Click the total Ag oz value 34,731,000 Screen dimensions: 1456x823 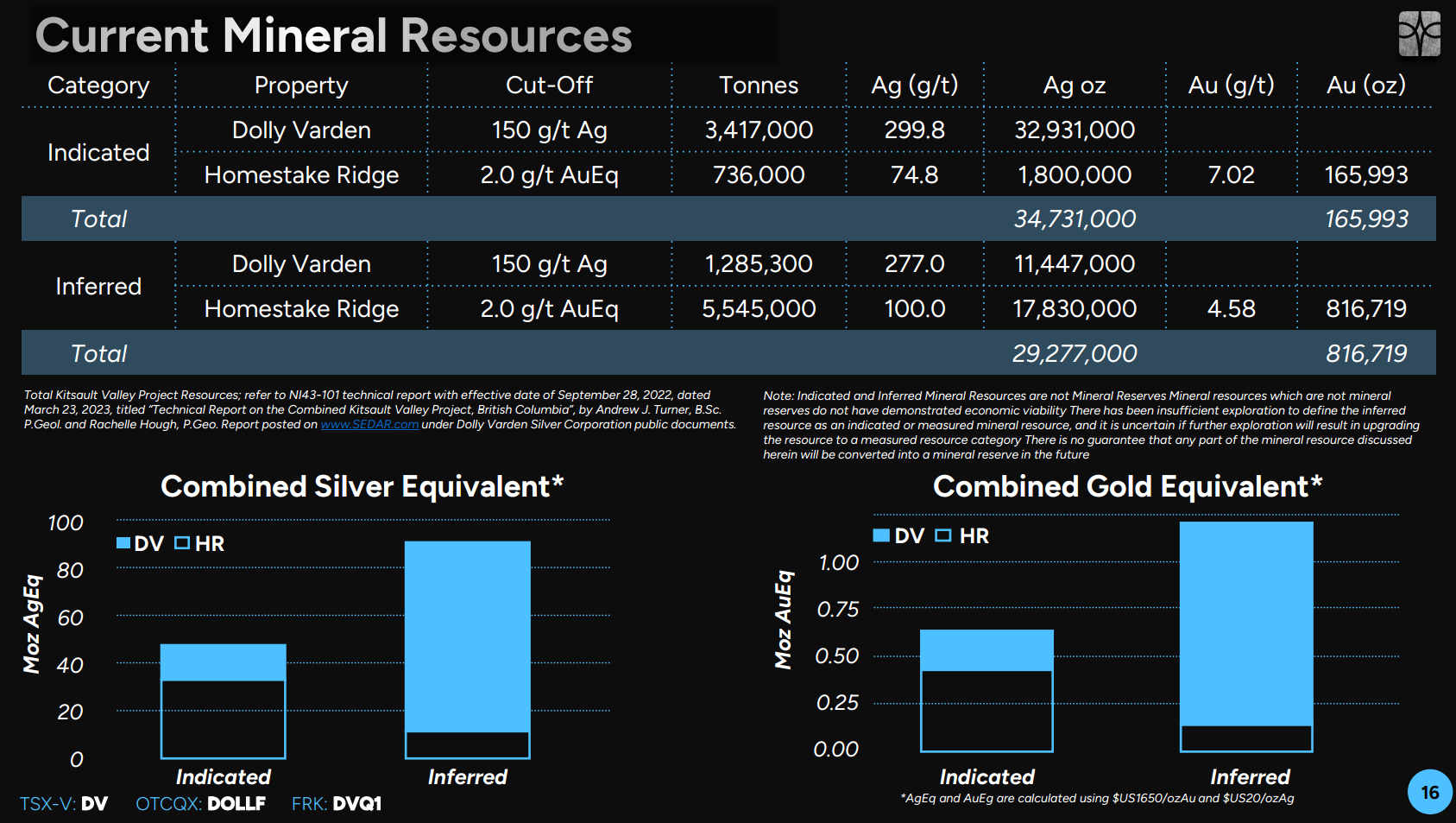coord(1075,219)
